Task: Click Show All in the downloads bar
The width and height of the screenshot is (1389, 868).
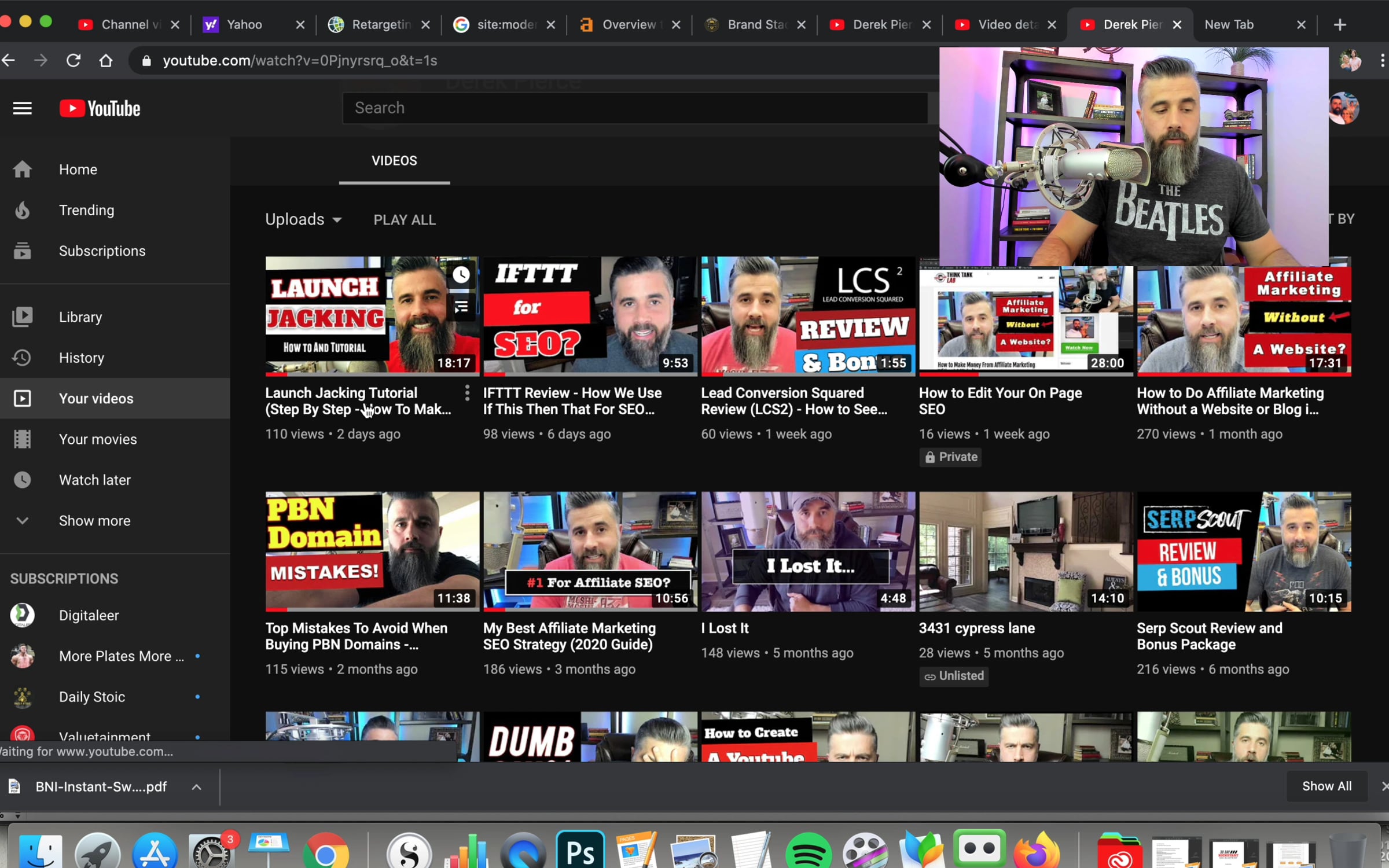Action: (x=1326, y=786)
